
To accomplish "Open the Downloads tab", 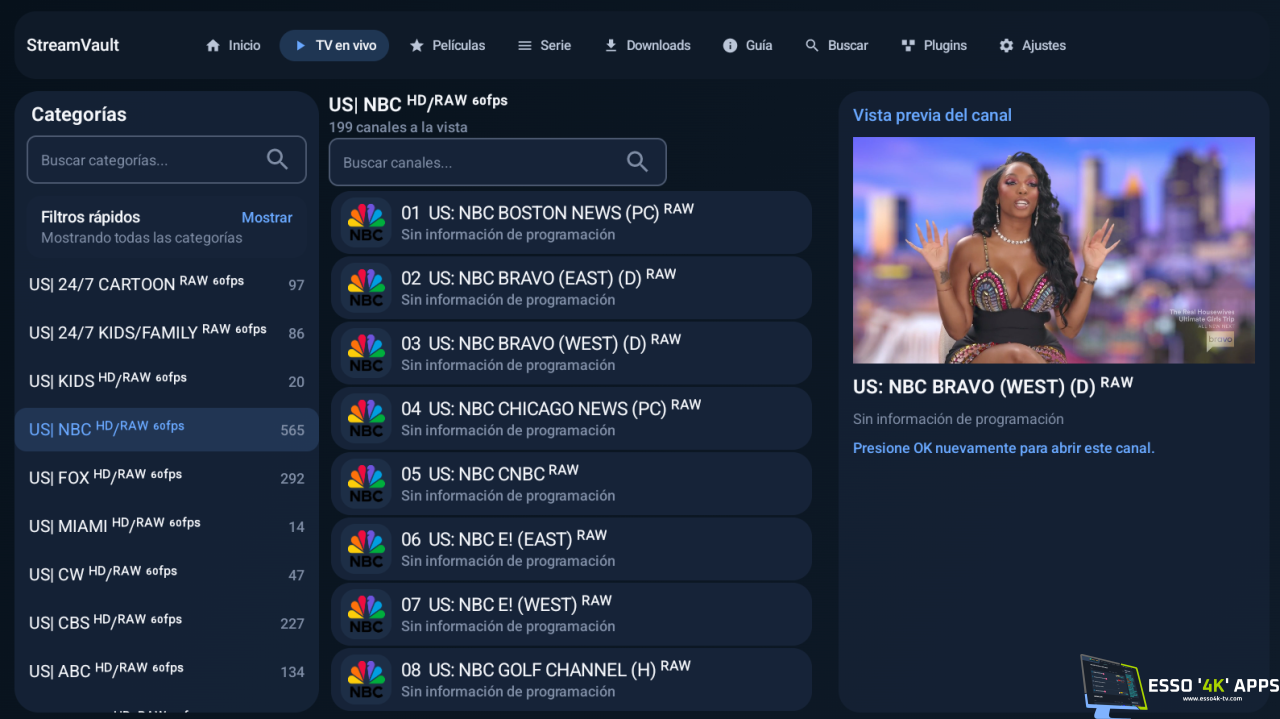I will pyautogui.click(x=647, y=45).
